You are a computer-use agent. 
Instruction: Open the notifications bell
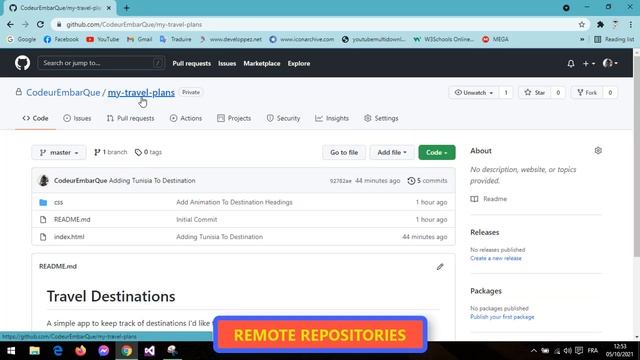(x=571, y=64)
